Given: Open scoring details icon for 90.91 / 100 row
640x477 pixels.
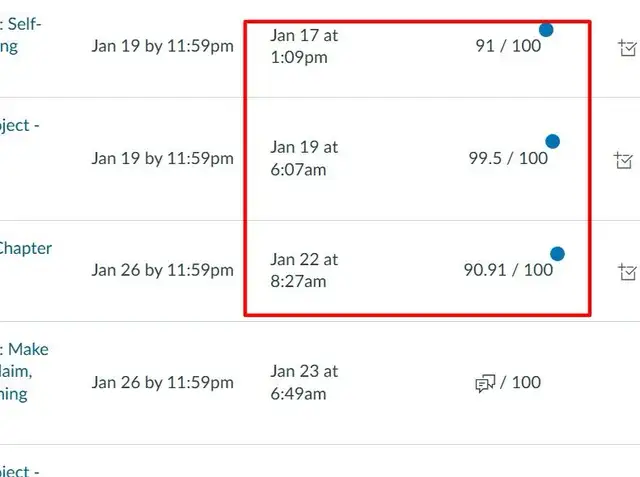Looking at the screenshot, I should pyautogui.click(x=628, y=272).
